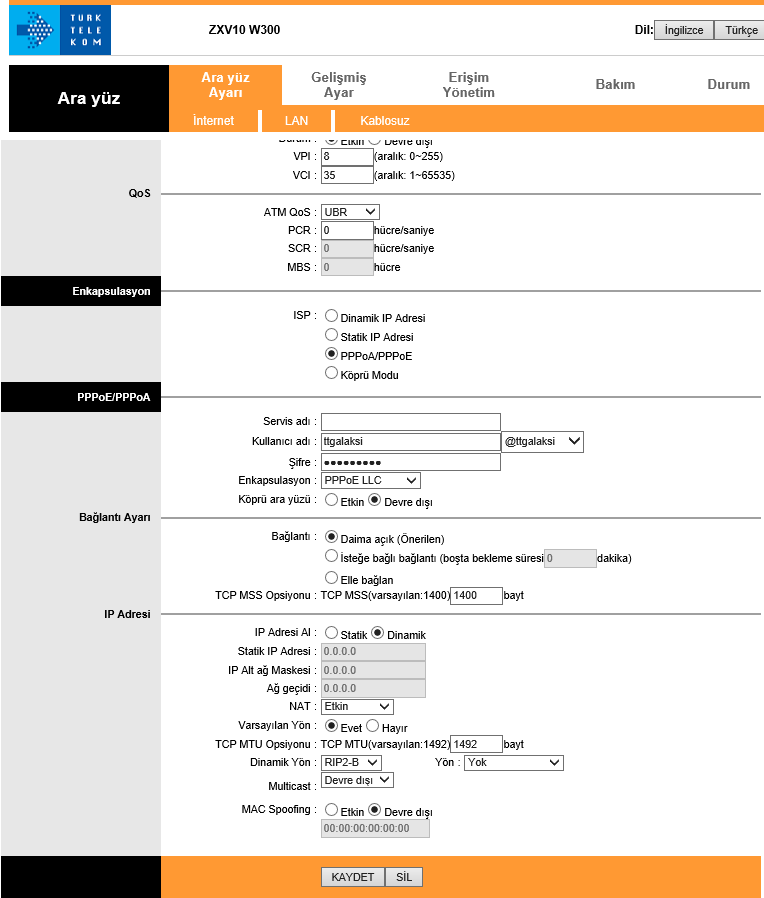Viewport: 764px width, 898px height.
Task: Click the PCR input field
Action: click(347, 230)
